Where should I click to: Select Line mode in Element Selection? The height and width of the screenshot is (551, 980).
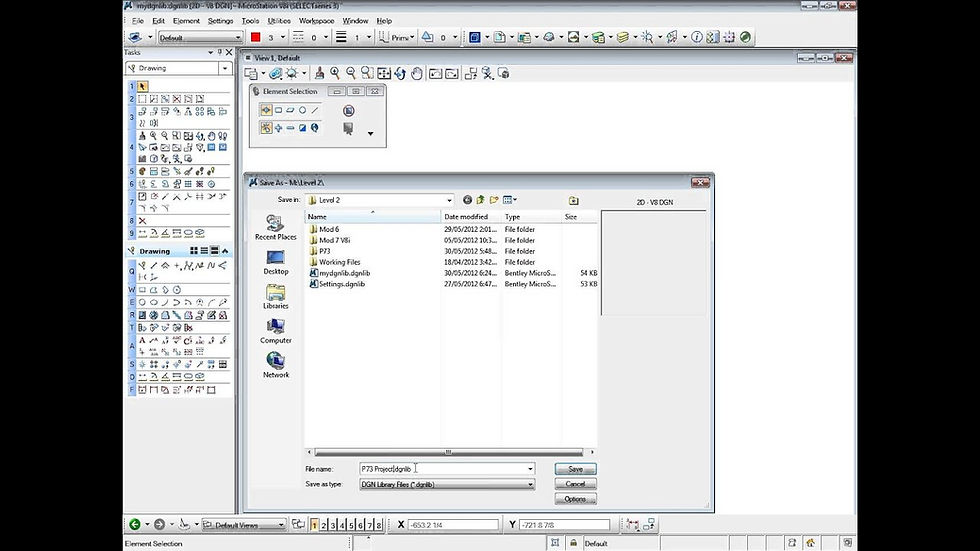point(314,111)
